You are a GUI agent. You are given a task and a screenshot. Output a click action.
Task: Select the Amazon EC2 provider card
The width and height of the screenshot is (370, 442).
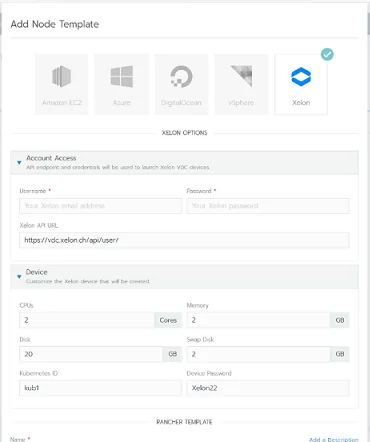(x=62, y=85)
